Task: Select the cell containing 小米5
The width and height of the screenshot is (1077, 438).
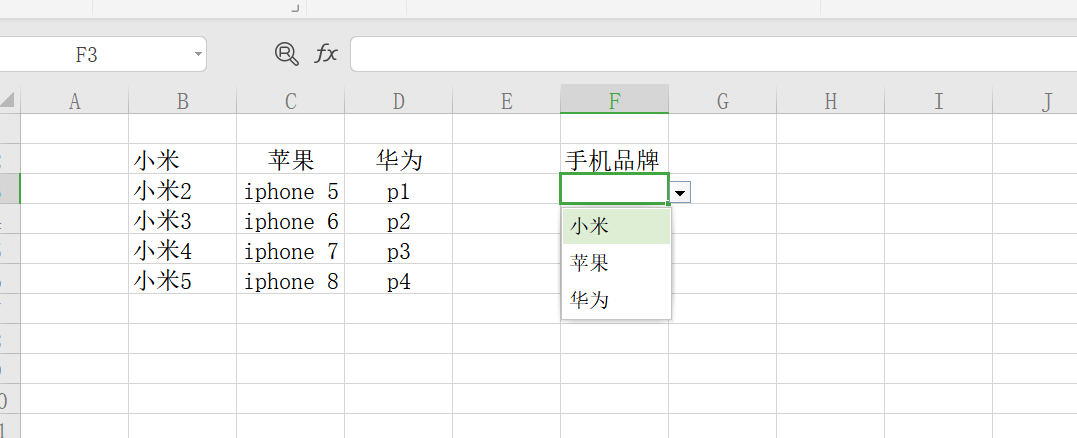Action: tap(182, 279)
